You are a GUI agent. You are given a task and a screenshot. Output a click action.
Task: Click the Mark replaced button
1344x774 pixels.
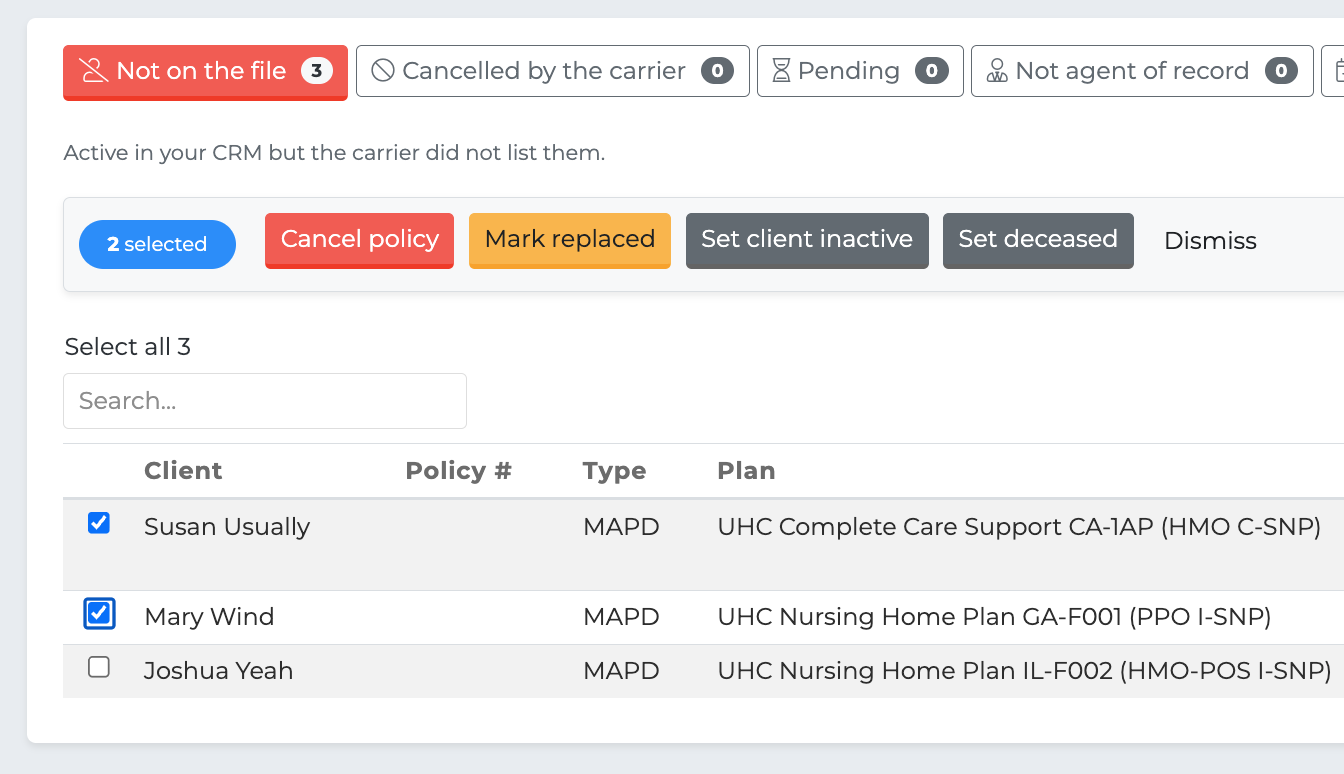tap(570, 241)
